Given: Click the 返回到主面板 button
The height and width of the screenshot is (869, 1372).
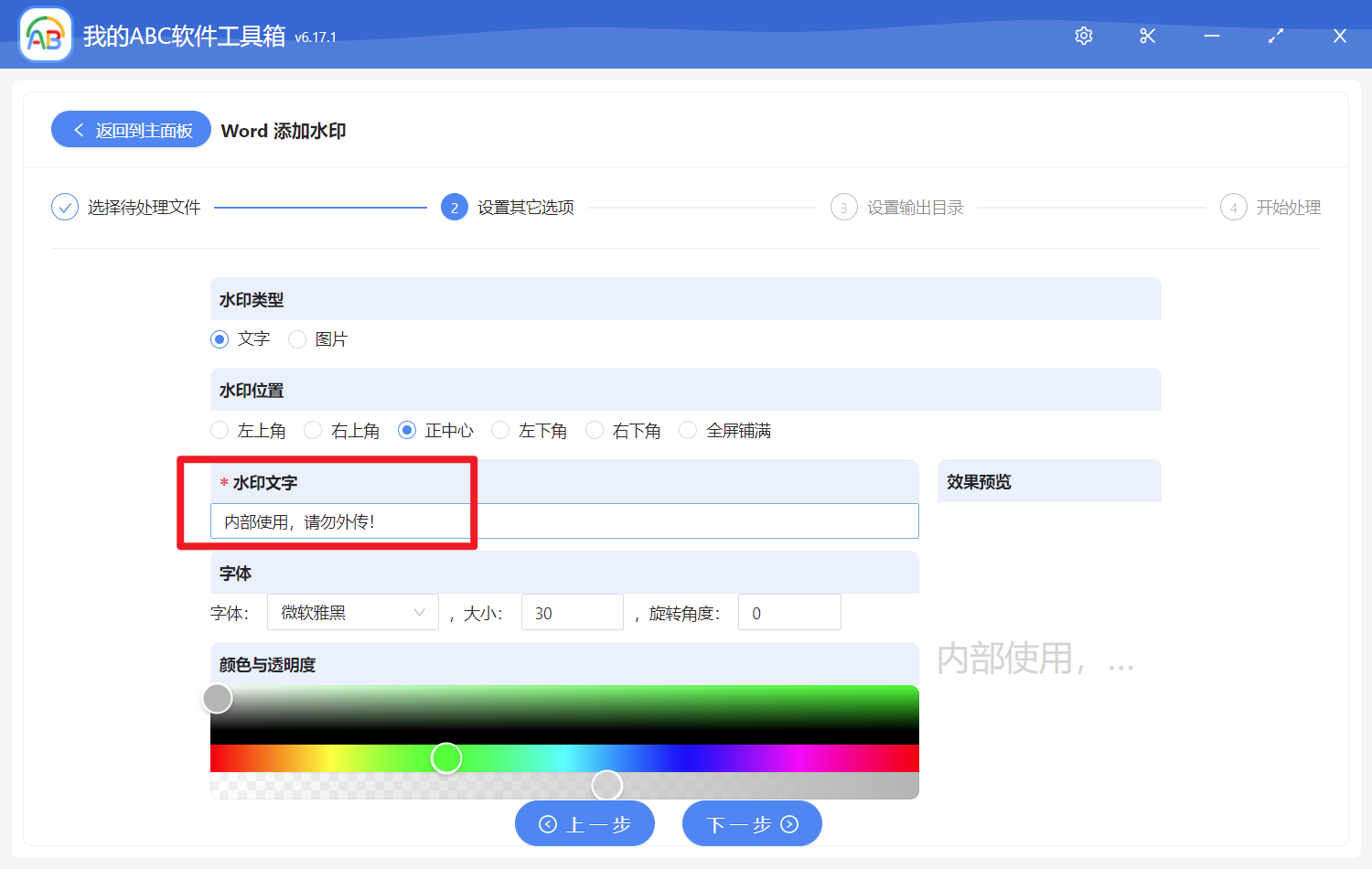Looking at the screenshot, I should pos(130,129).
